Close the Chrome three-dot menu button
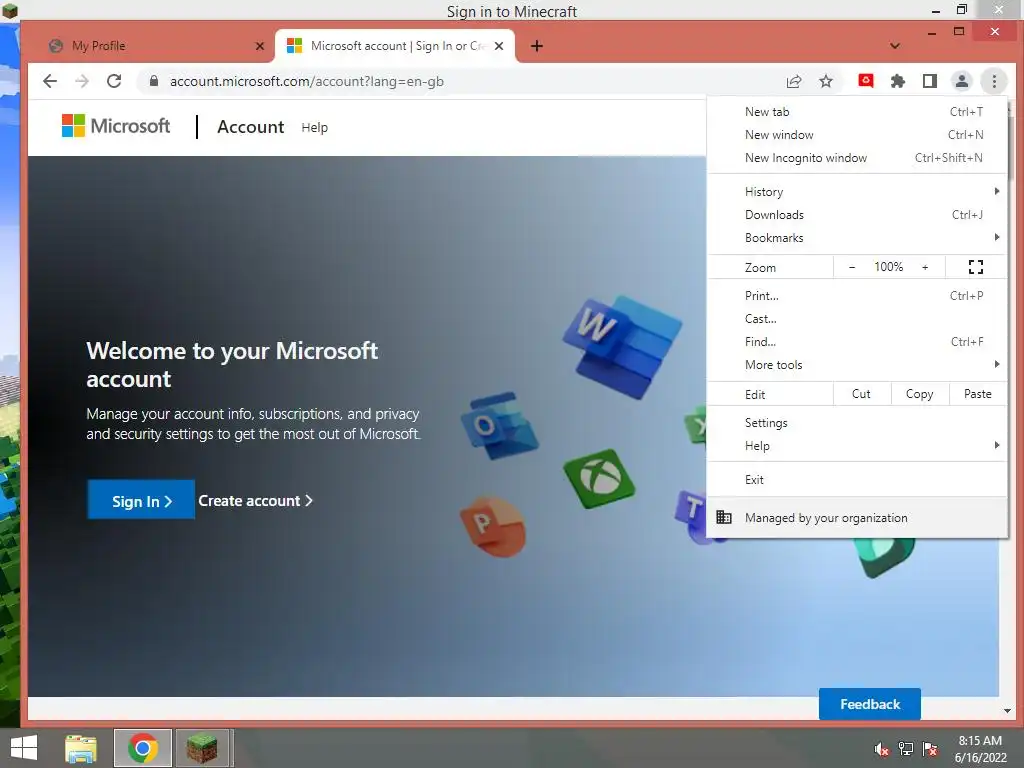Screen dimensions: 1024x768 994,81
